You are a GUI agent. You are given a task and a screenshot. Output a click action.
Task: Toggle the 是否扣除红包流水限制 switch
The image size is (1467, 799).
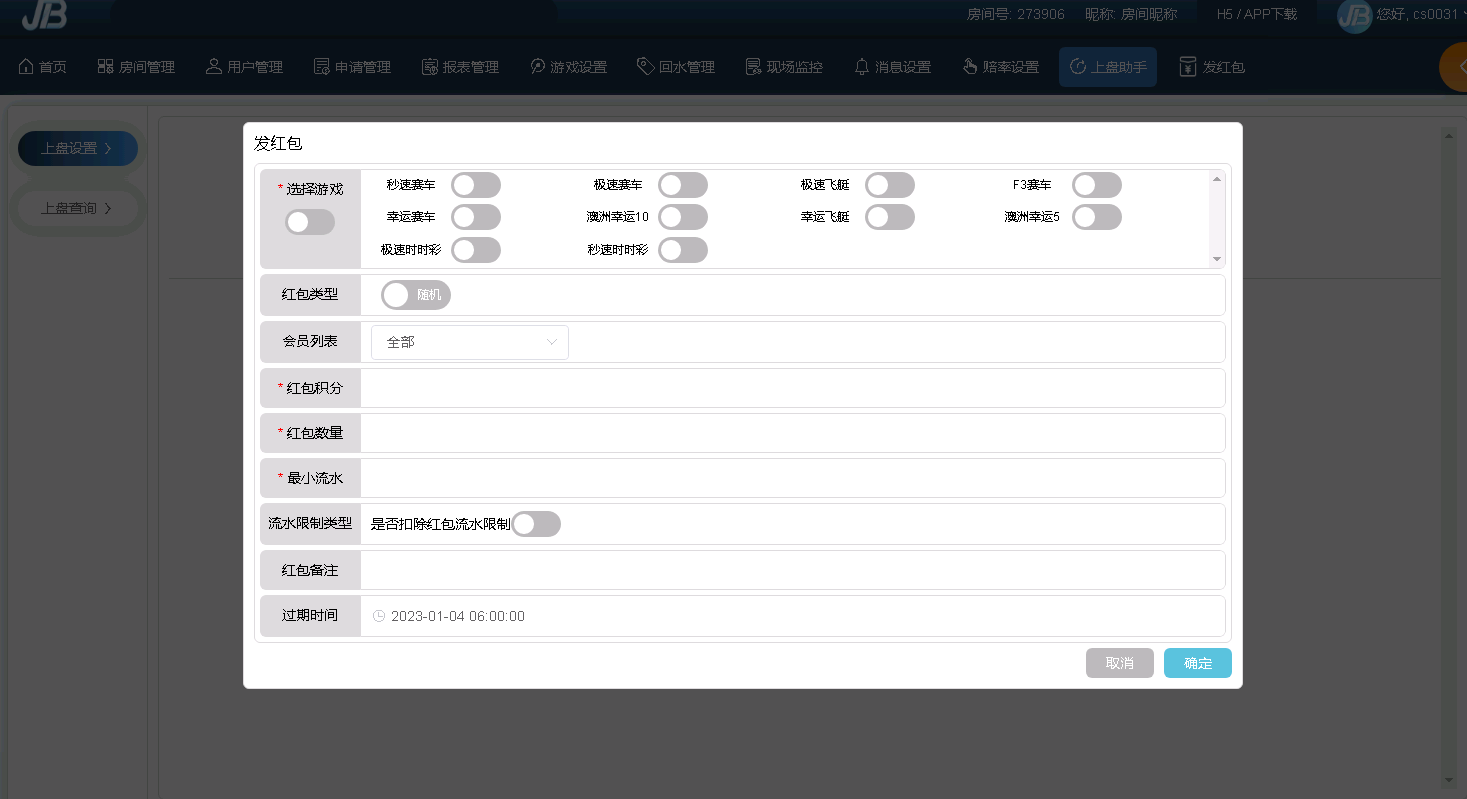536,524
